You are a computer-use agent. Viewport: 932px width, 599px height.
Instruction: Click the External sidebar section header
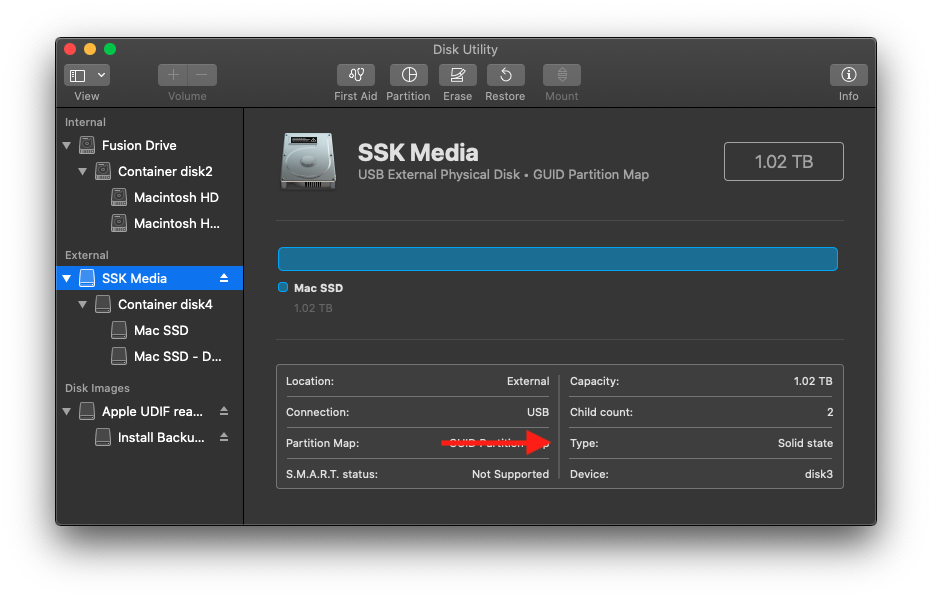(x=87, y=256)
